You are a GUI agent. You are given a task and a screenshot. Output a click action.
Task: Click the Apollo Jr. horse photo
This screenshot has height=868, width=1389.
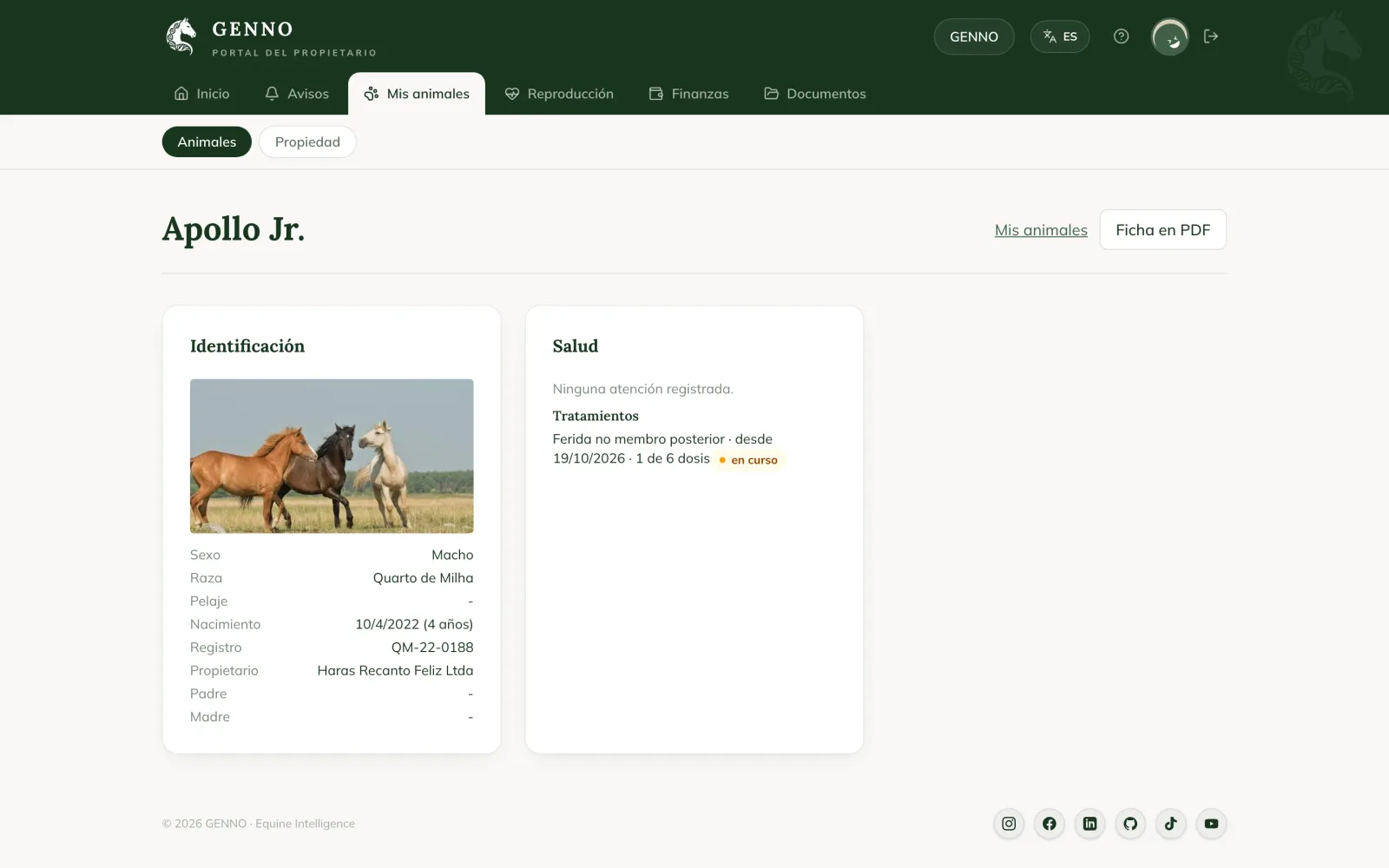click(x=332, y=456)
